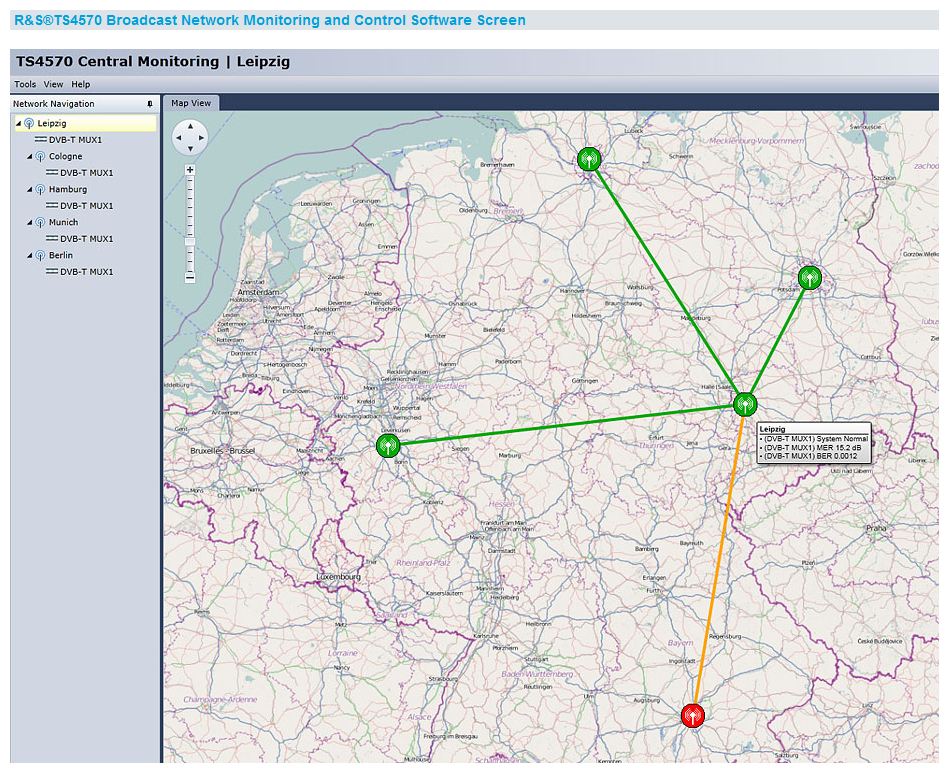
Task: Click the map zoom slider handle
Action: tap(190, 242)
